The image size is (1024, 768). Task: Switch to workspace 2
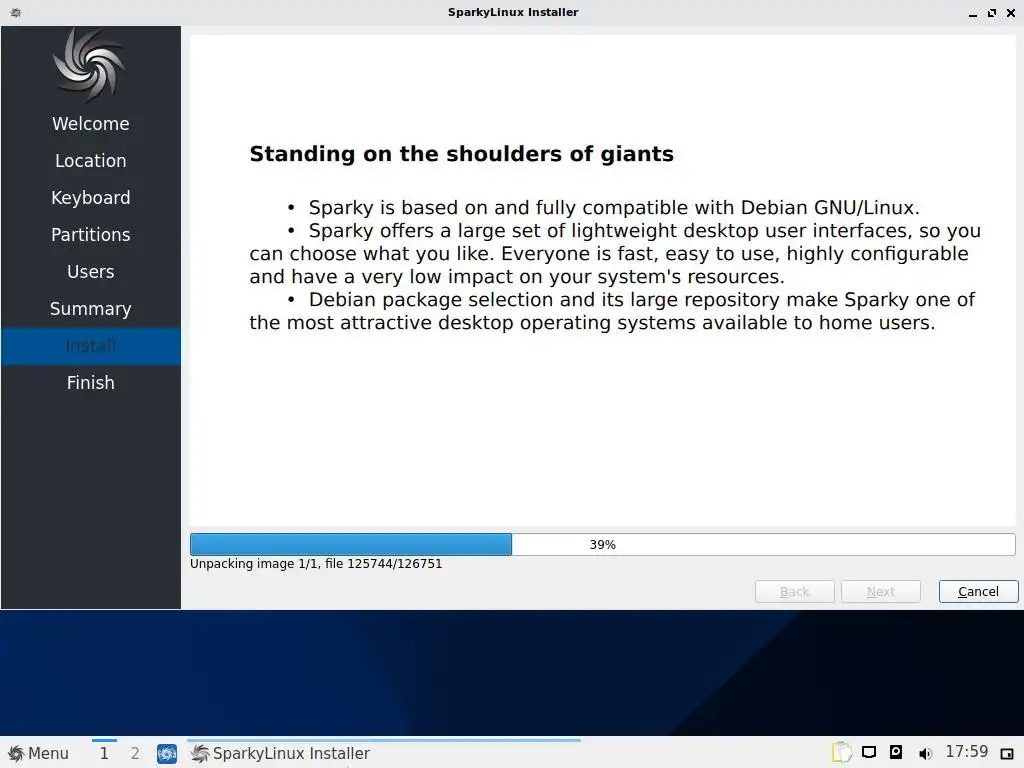point(135,753)
